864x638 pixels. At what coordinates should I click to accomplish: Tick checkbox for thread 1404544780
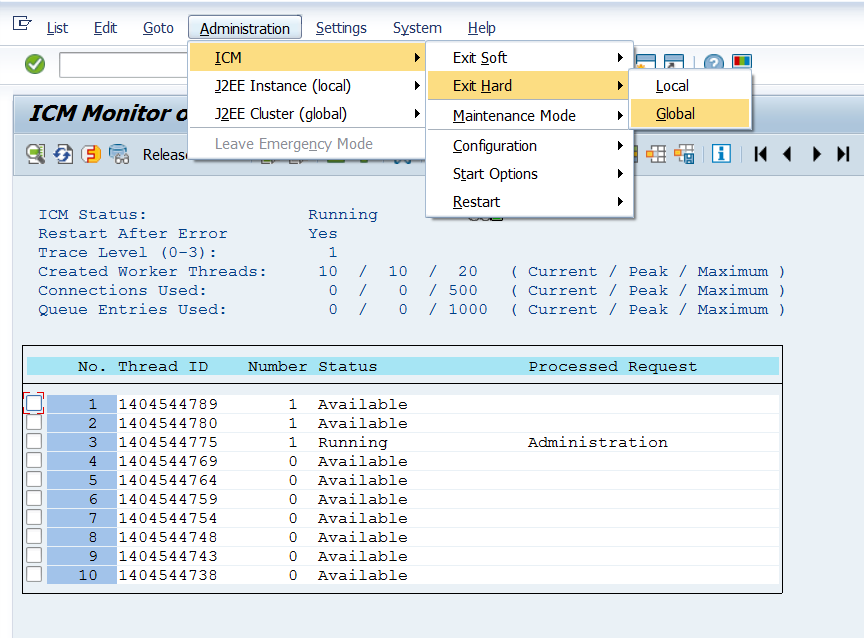(34, 423)
